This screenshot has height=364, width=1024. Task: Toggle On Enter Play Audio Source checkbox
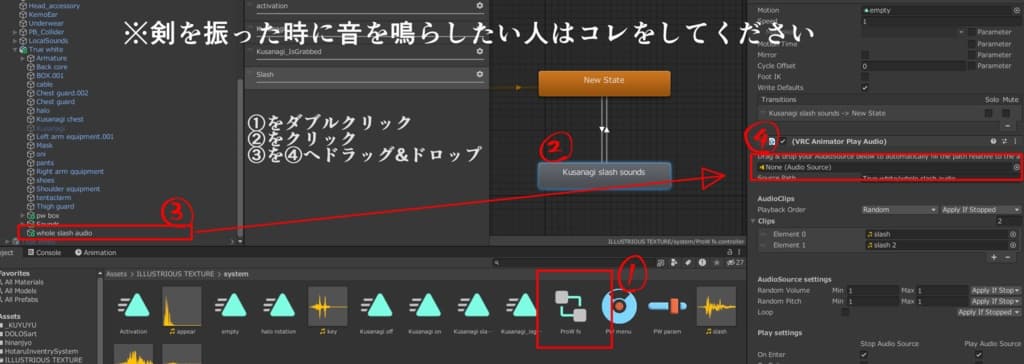point(979,355)
